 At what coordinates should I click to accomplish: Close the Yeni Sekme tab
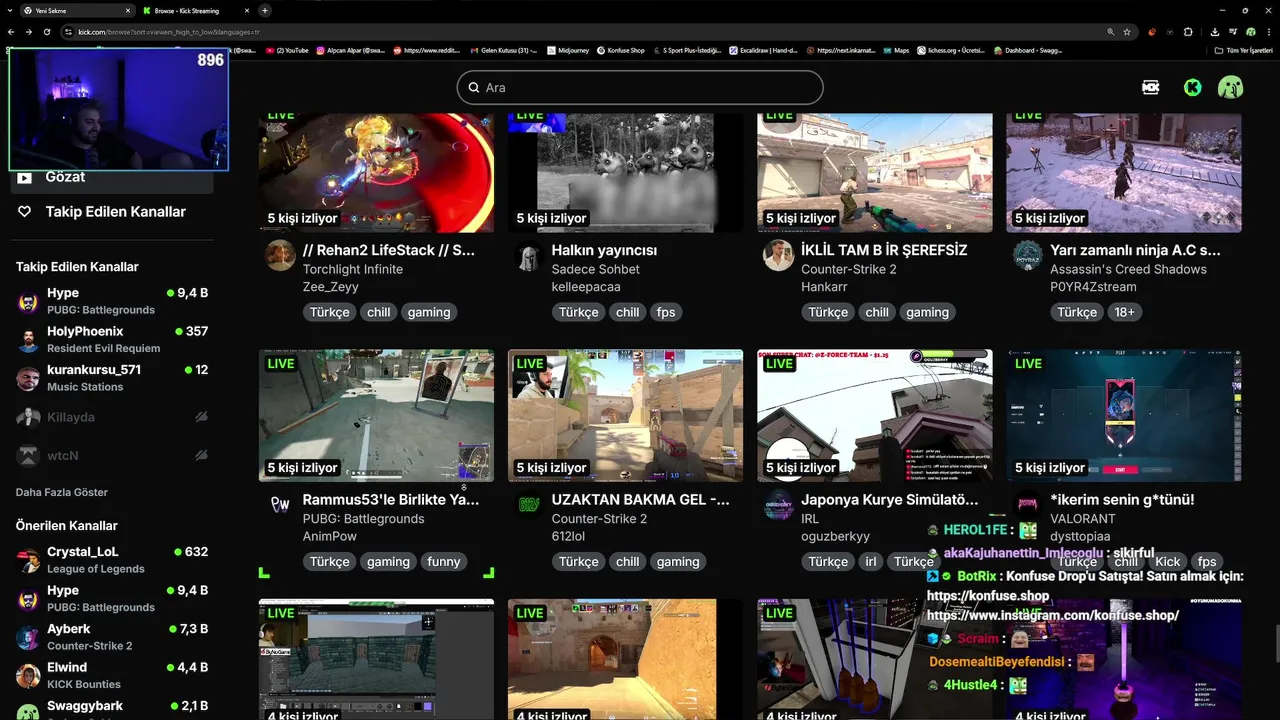(128, 11)
